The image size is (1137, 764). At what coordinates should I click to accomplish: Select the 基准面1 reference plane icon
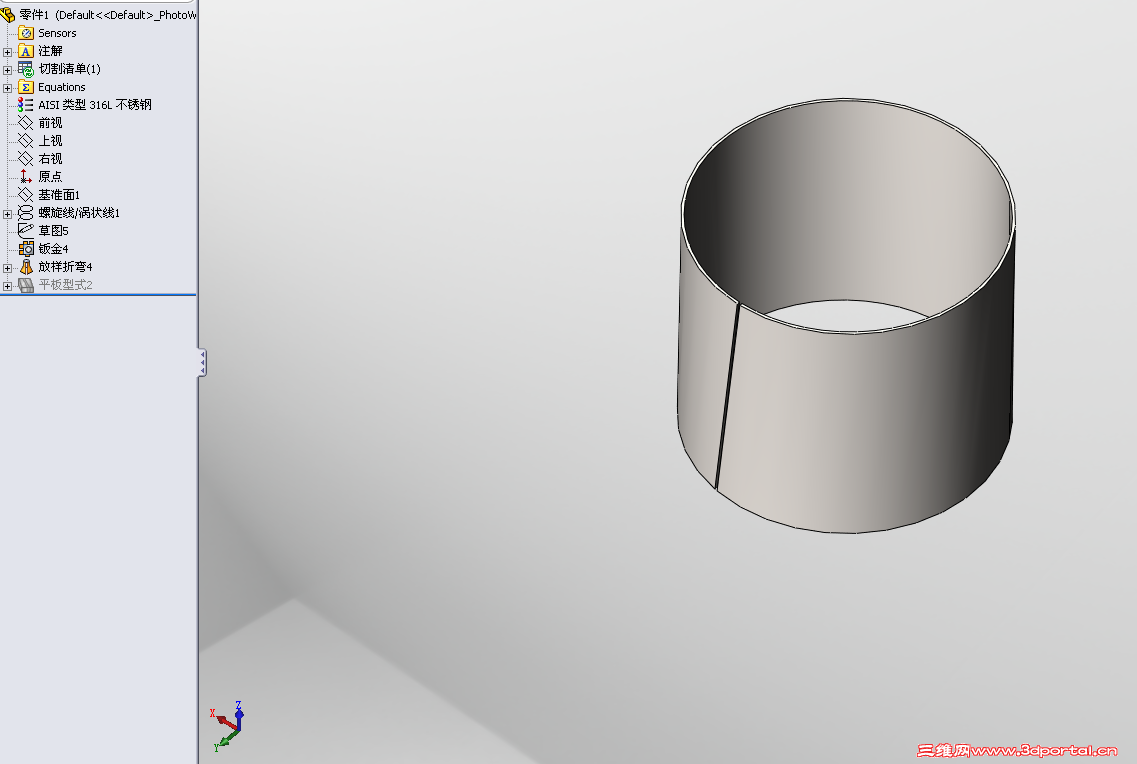point(25,194)
